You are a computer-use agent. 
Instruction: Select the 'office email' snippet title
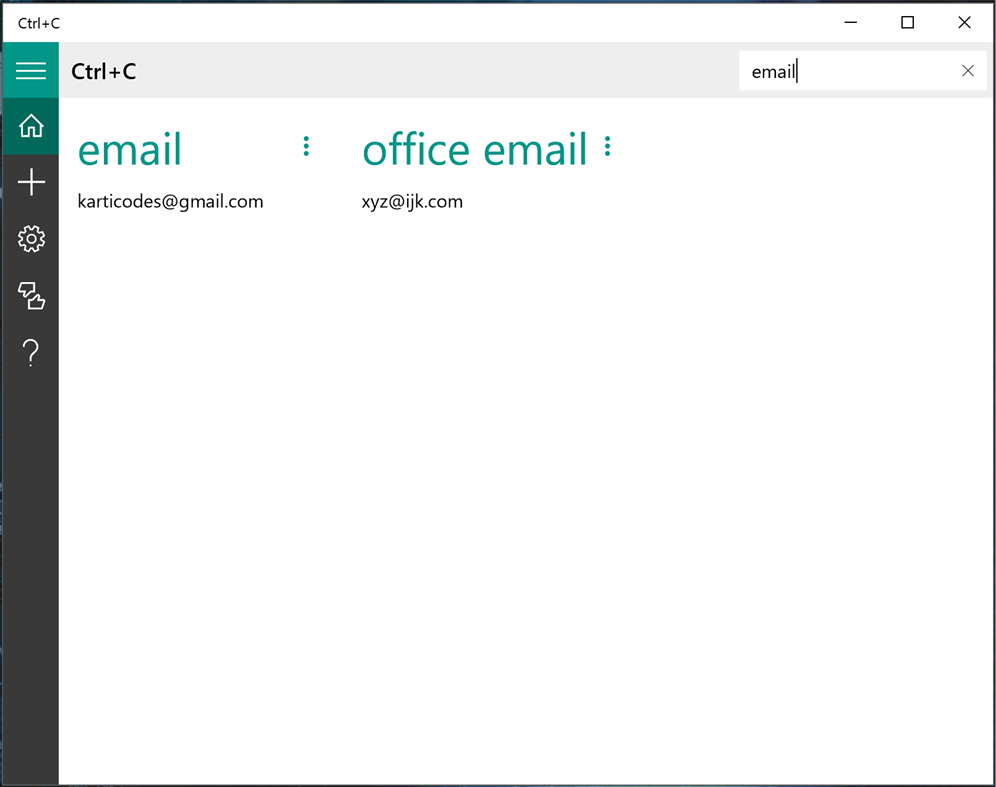[474, 149]
